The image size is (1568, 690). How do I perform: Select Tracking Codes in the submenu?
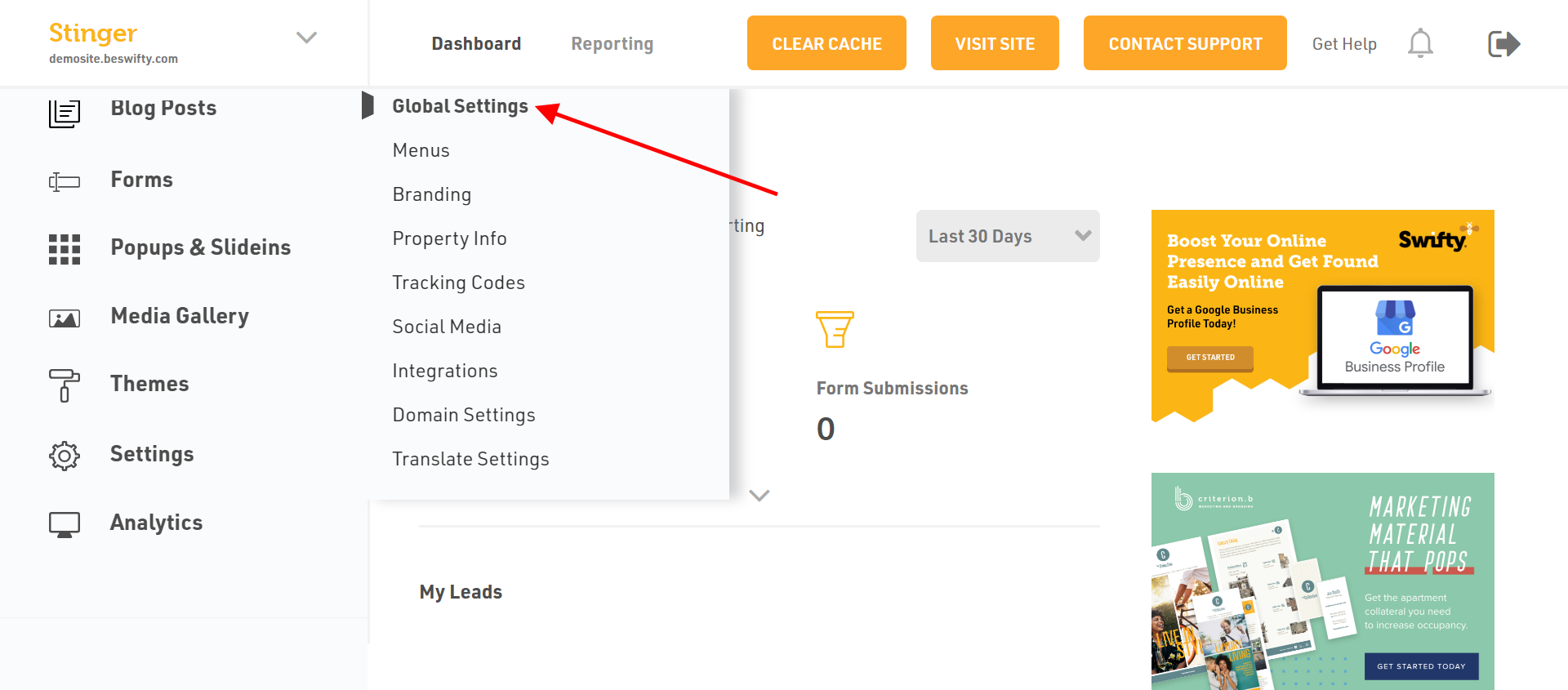click(x=458, y=283)
